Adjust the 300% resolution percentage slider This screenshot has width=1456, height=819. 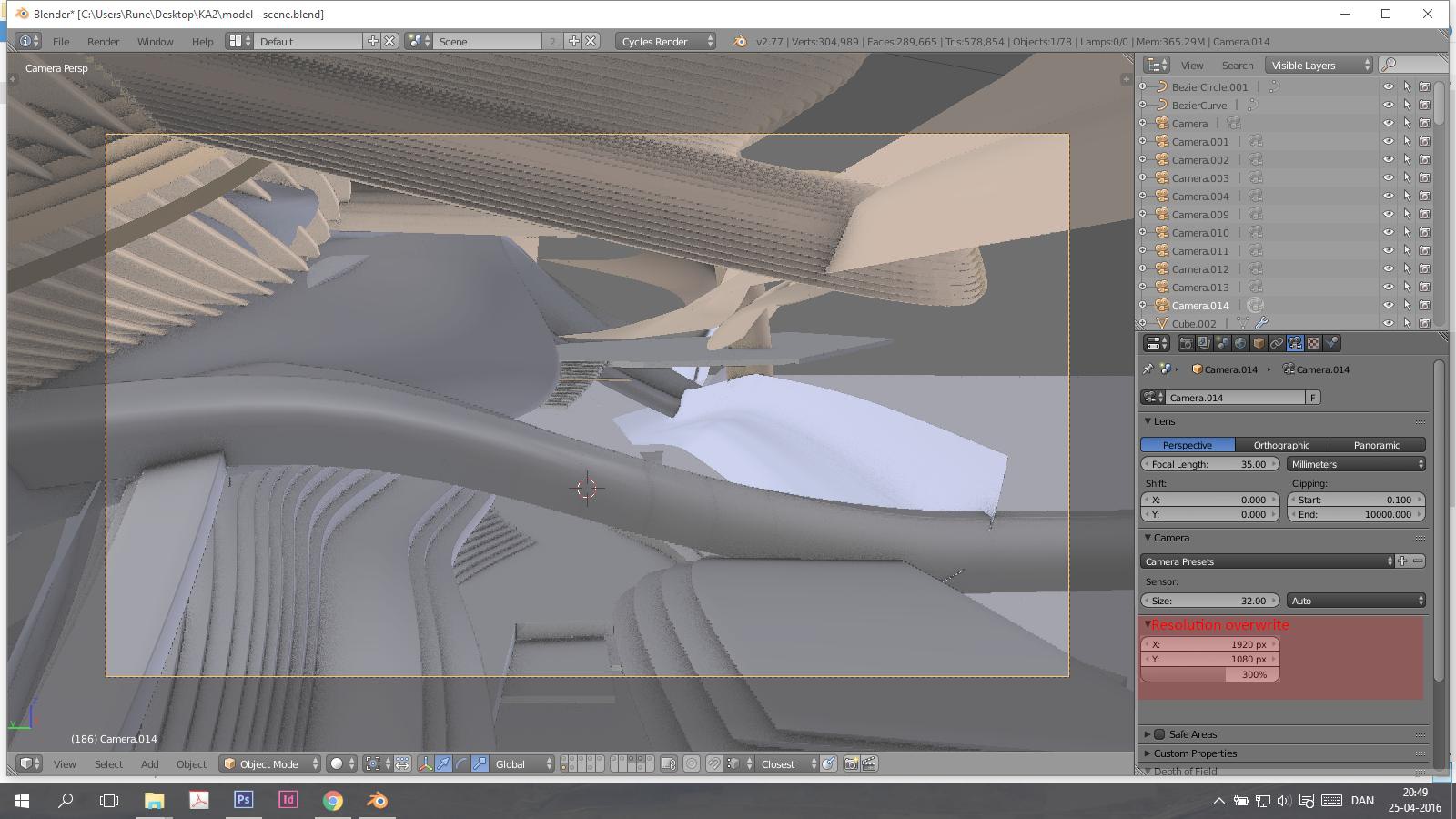click(1210, 674)
